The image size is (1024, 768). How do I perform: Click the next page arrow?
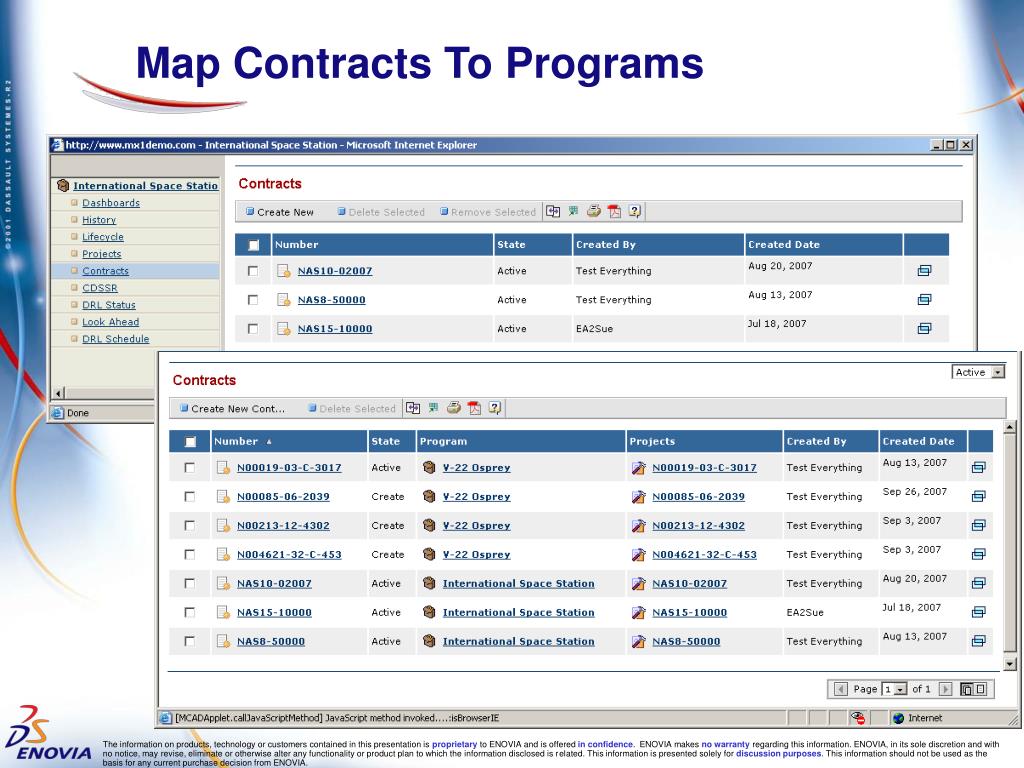pos(946,689)
